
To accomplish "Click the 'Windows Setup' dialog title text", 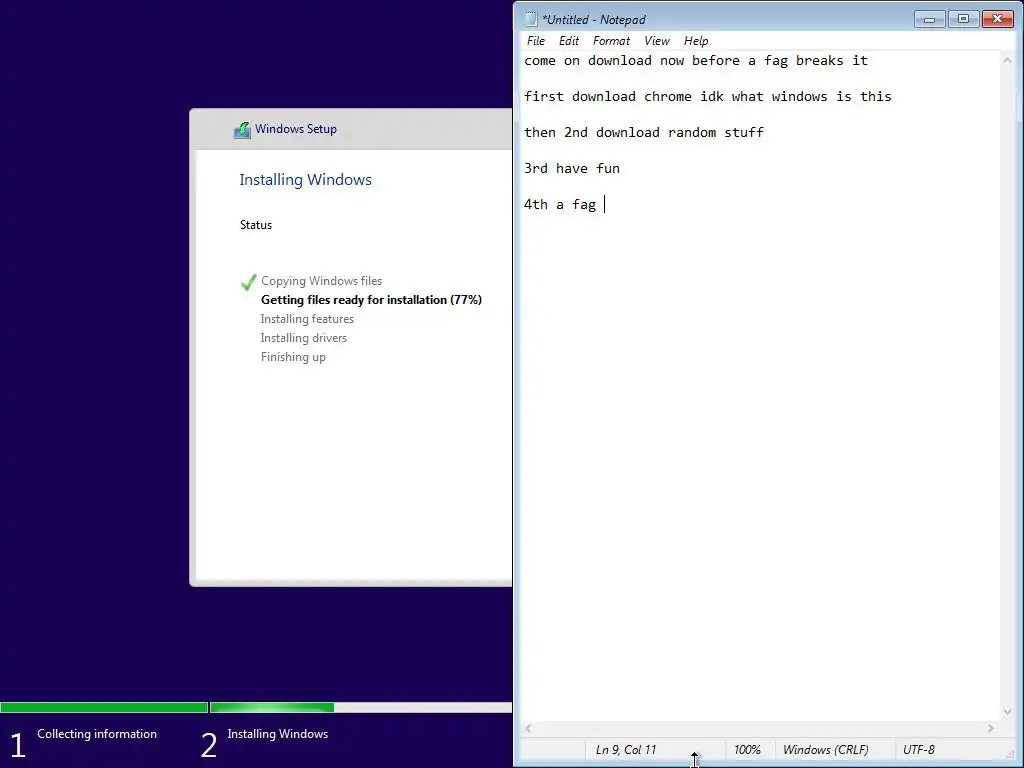I will 296,129.
